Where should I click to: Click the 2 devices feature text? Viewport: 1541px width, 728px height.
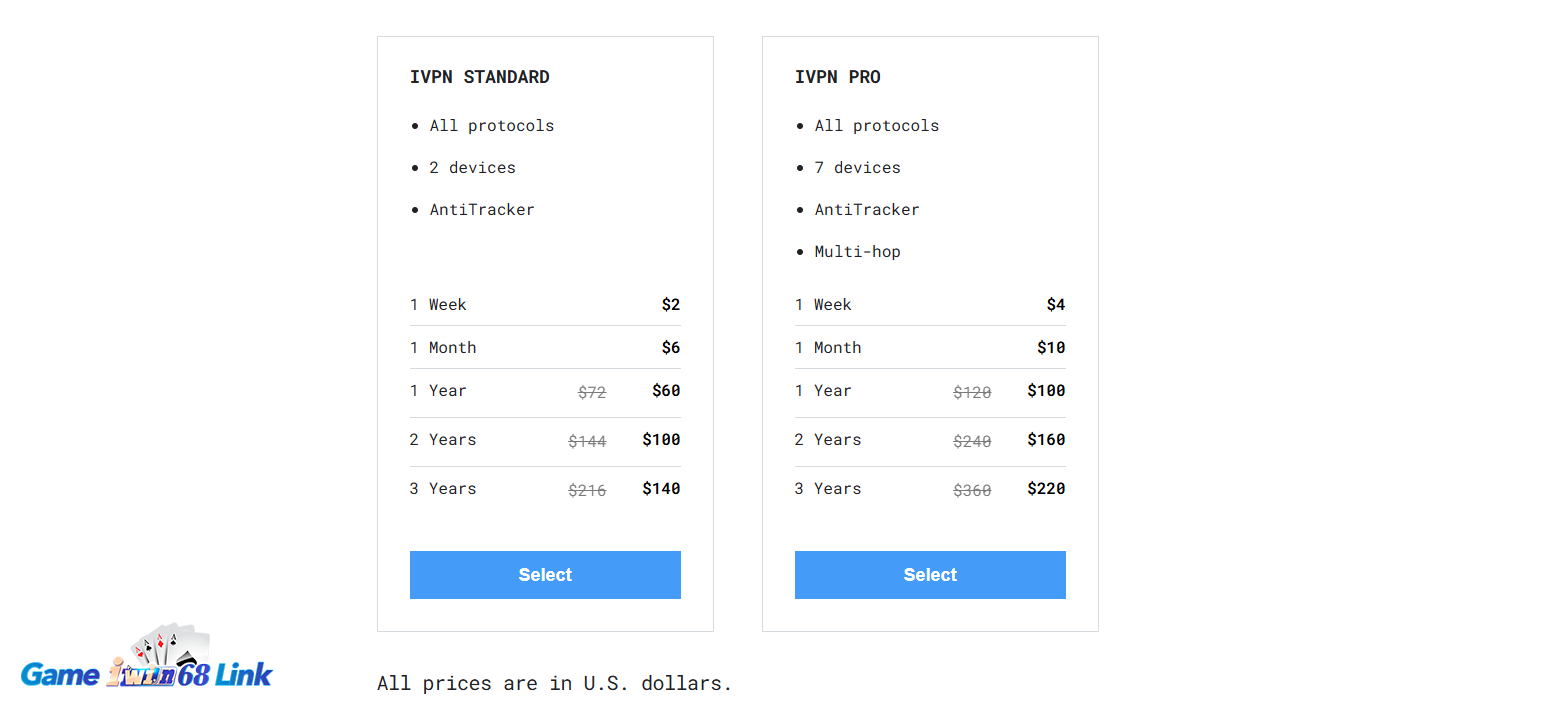(472, 168)
